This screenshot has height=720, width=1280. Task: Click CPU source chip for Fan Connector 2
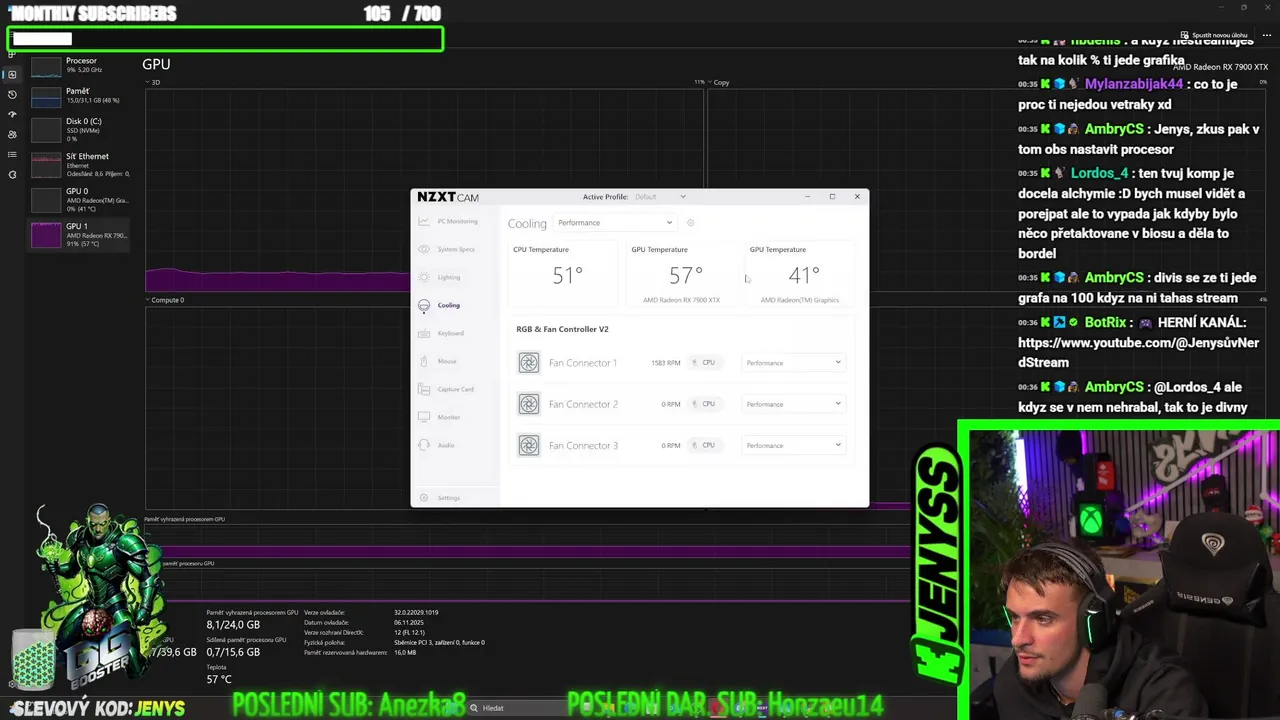[x=704, y=404]
